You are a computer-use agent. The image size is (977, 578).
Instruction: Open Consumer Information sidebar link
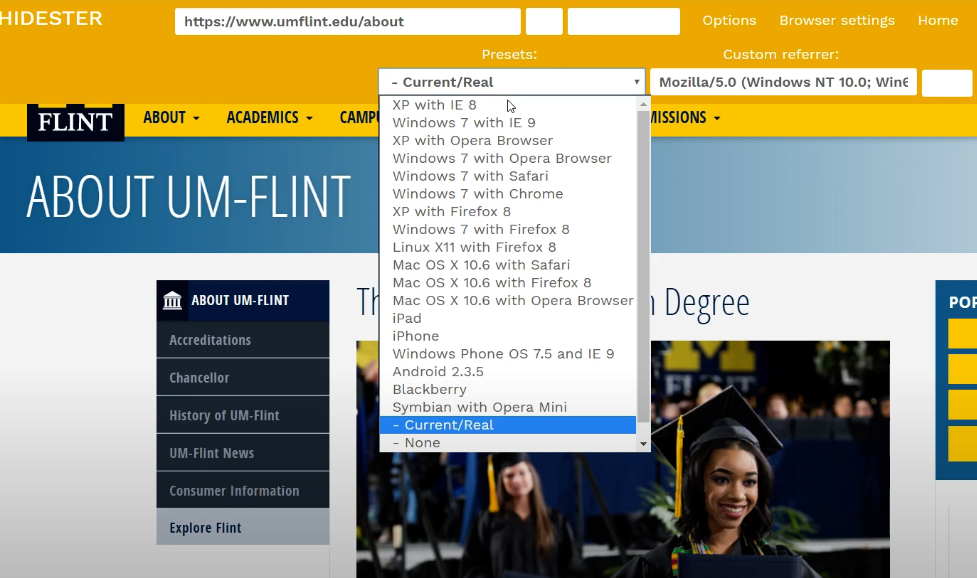click(x=243, y=491)
